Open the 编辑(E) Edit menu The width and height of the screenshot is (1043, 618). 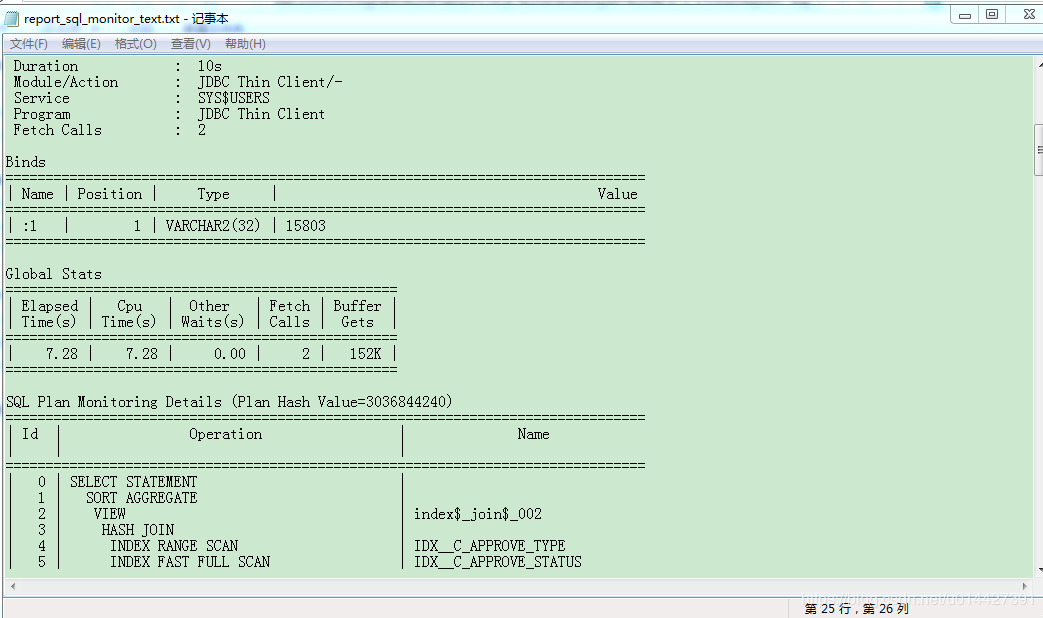pyautogui.click(x=81, y=44)
